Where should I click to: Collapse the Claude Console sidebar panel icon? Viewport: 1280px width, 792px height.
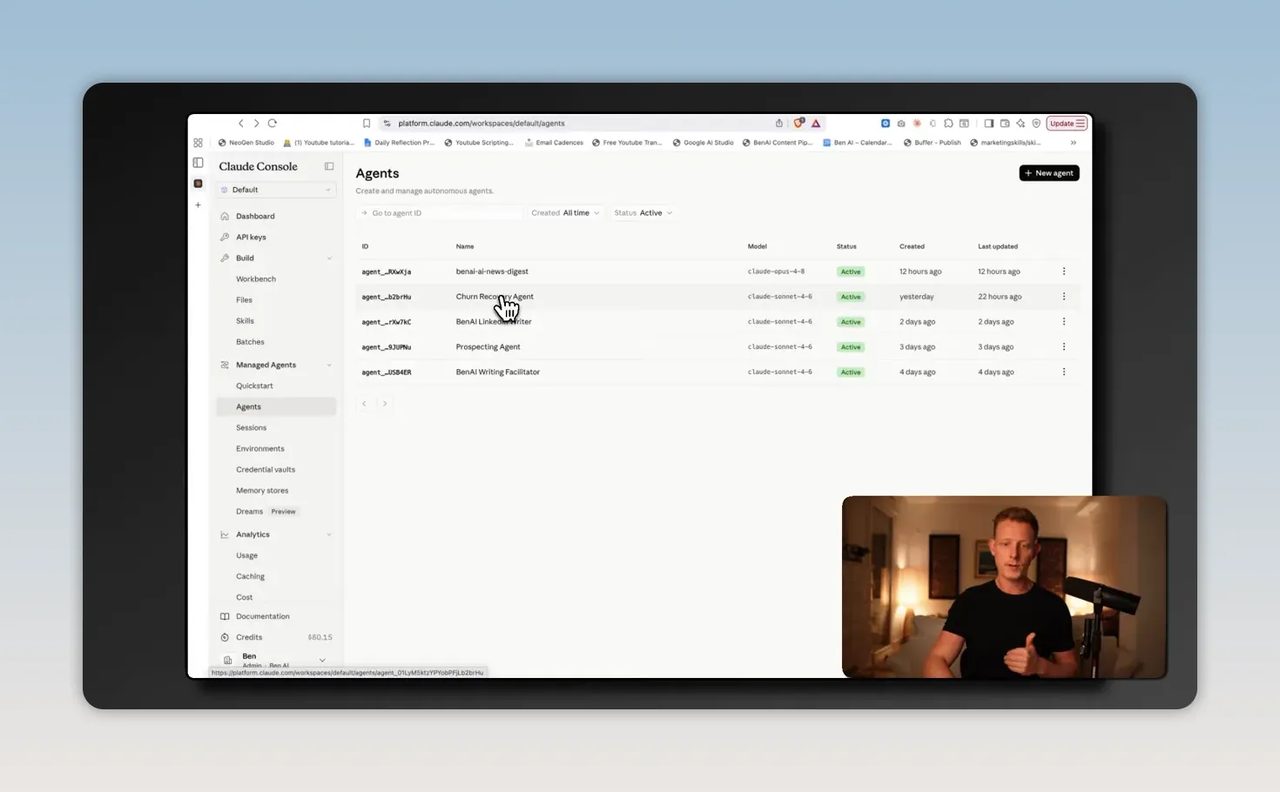pos(329,166)
